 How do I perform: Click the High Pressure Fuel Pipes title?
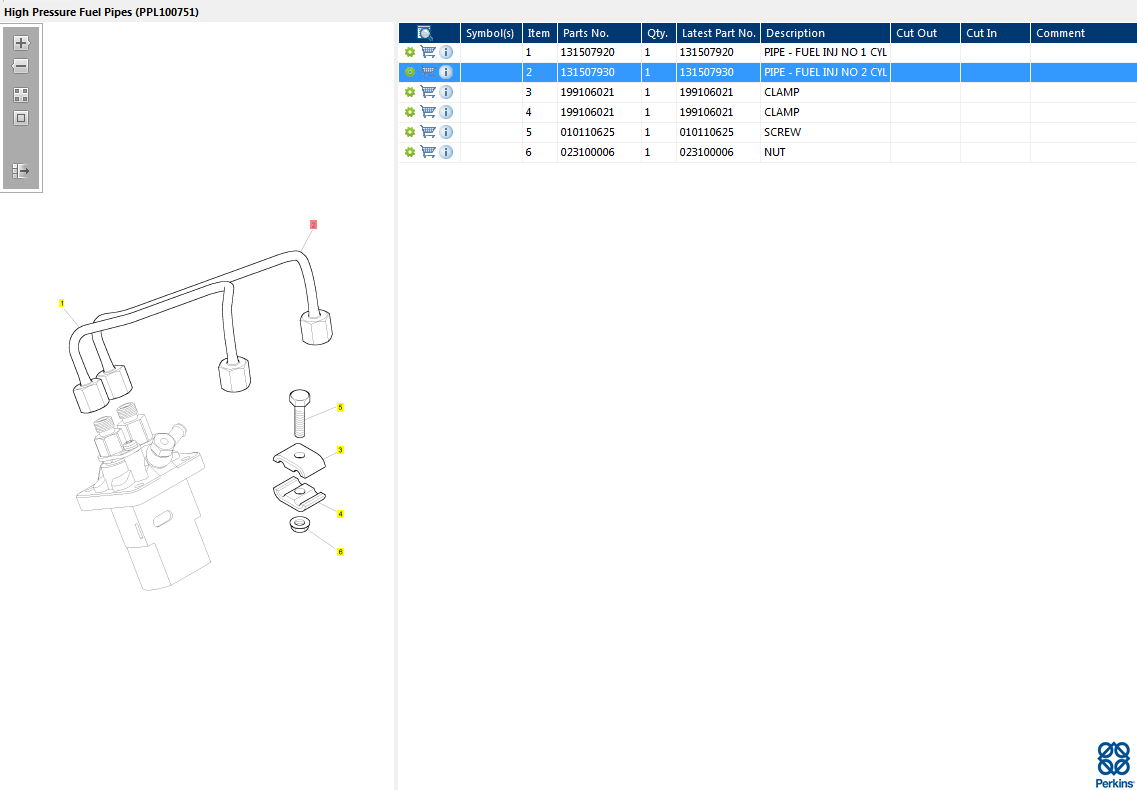pyautogui.click(x=102, y=12)
